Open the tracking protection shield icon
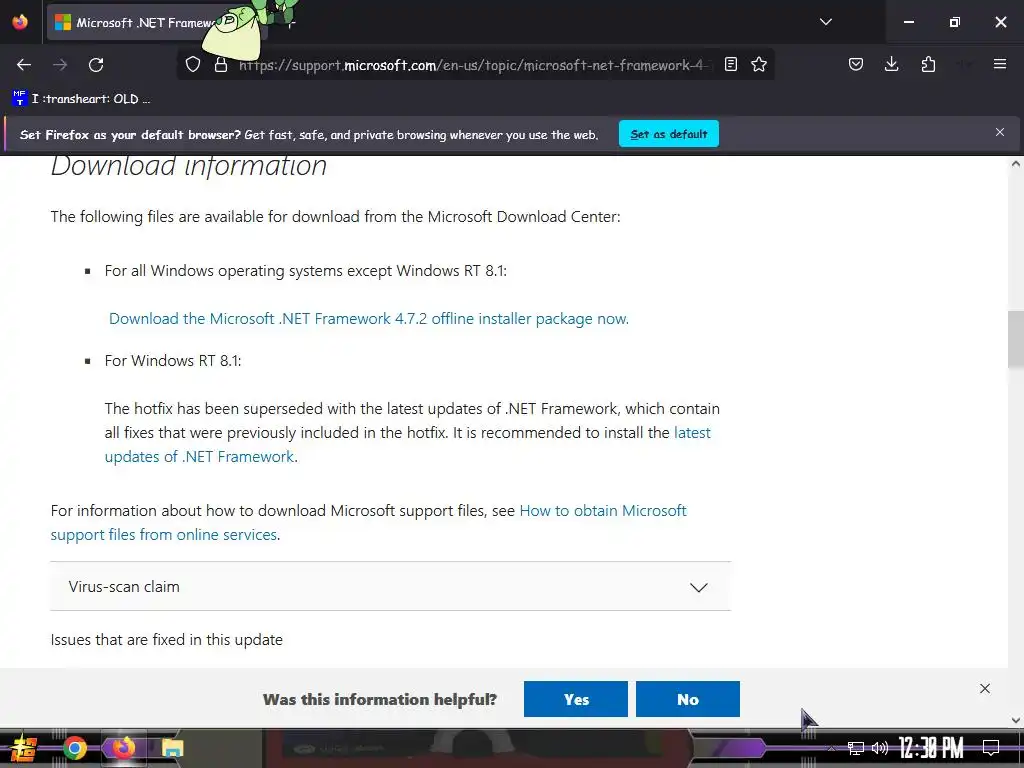1024x768 pixels. pos(193,65)
